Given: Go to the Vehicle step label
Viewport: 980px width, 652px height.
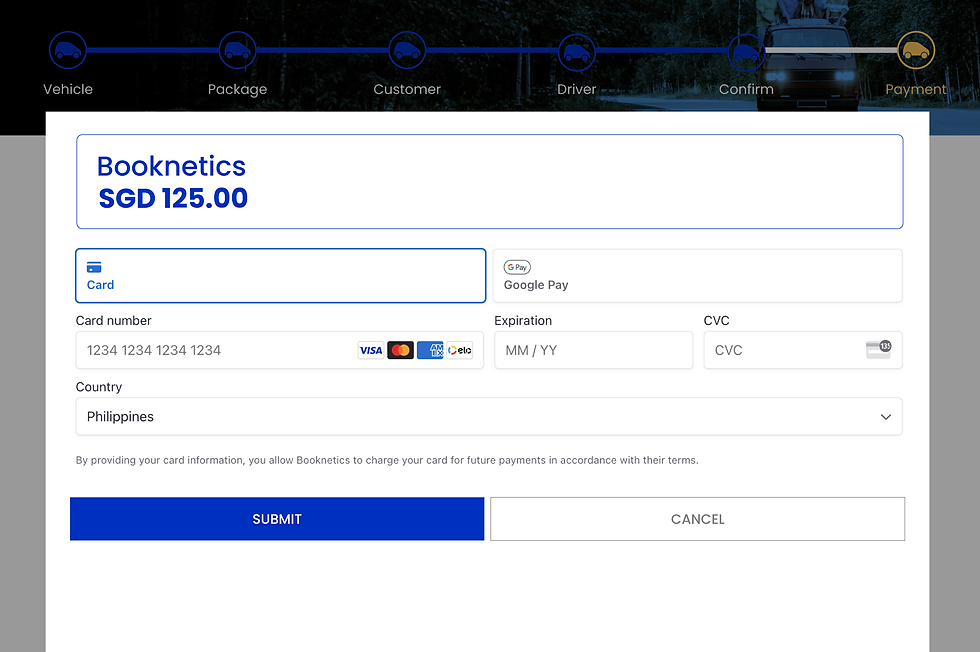Looking at the screenshot, I should pos(68,89).
